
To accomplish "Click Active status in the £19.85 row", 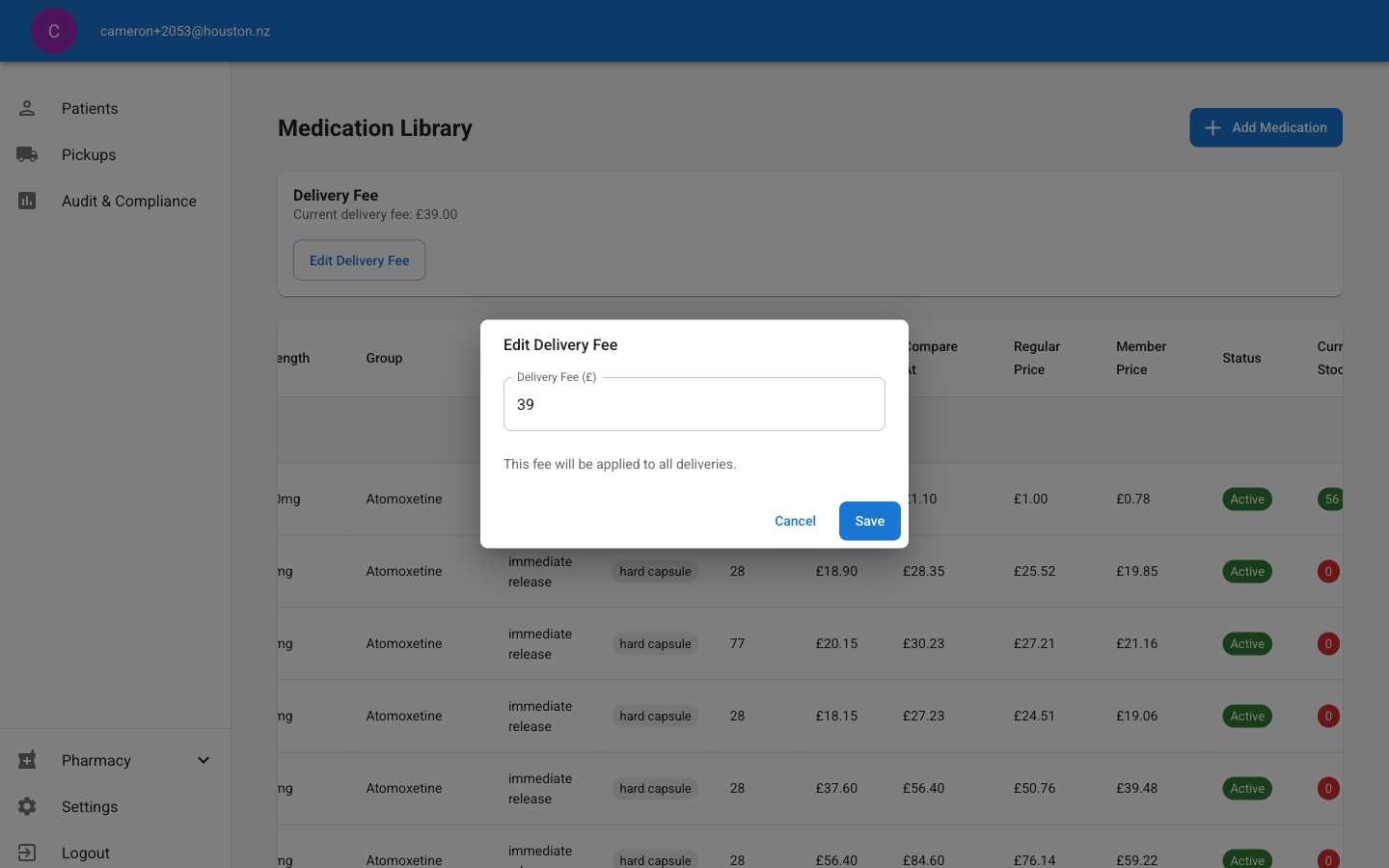I will pyautogui.click(x=1247, y=571).
